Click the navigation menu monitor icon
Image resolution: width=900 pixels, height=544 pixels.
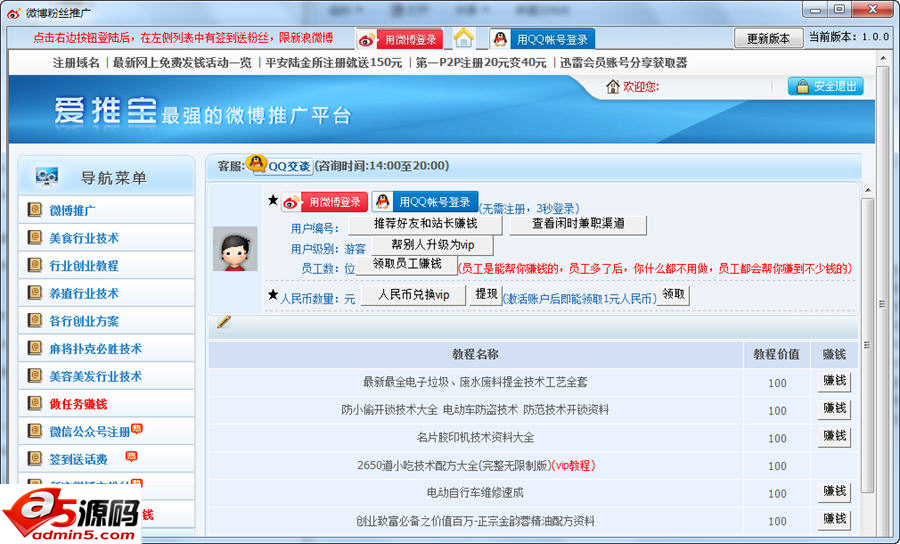(x=46, y=176)
